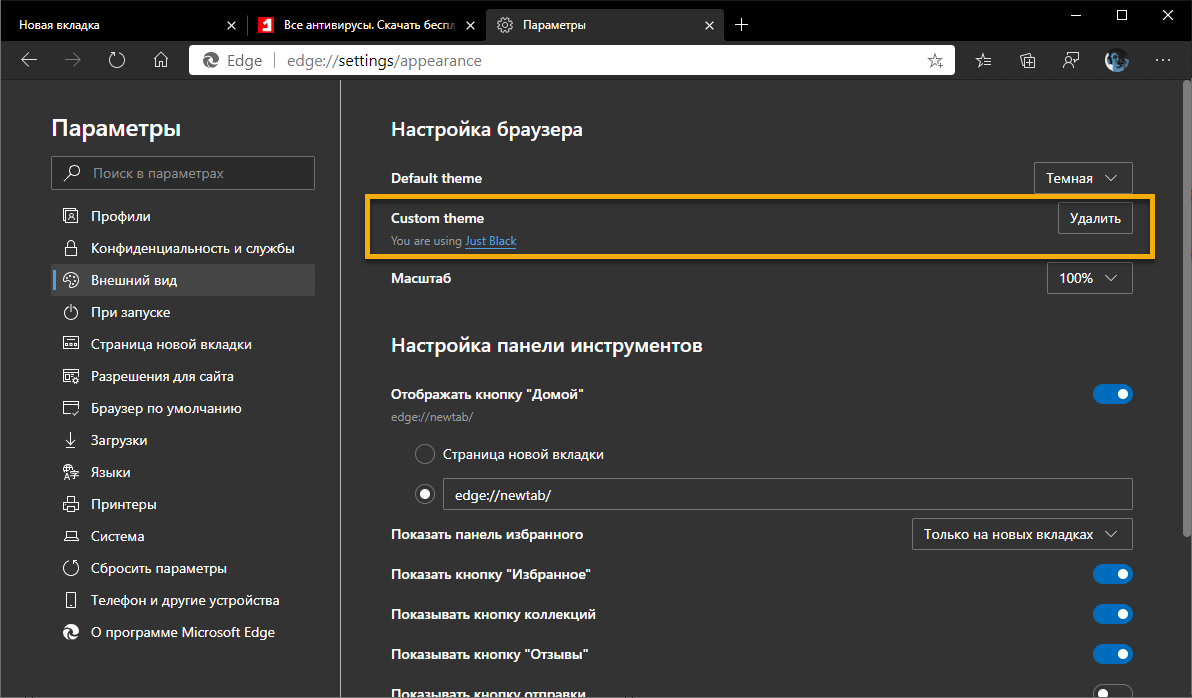Click the Удалить custom theme button
Viewport: 1192px width, 698px height.
click(x=1095, y=217)
